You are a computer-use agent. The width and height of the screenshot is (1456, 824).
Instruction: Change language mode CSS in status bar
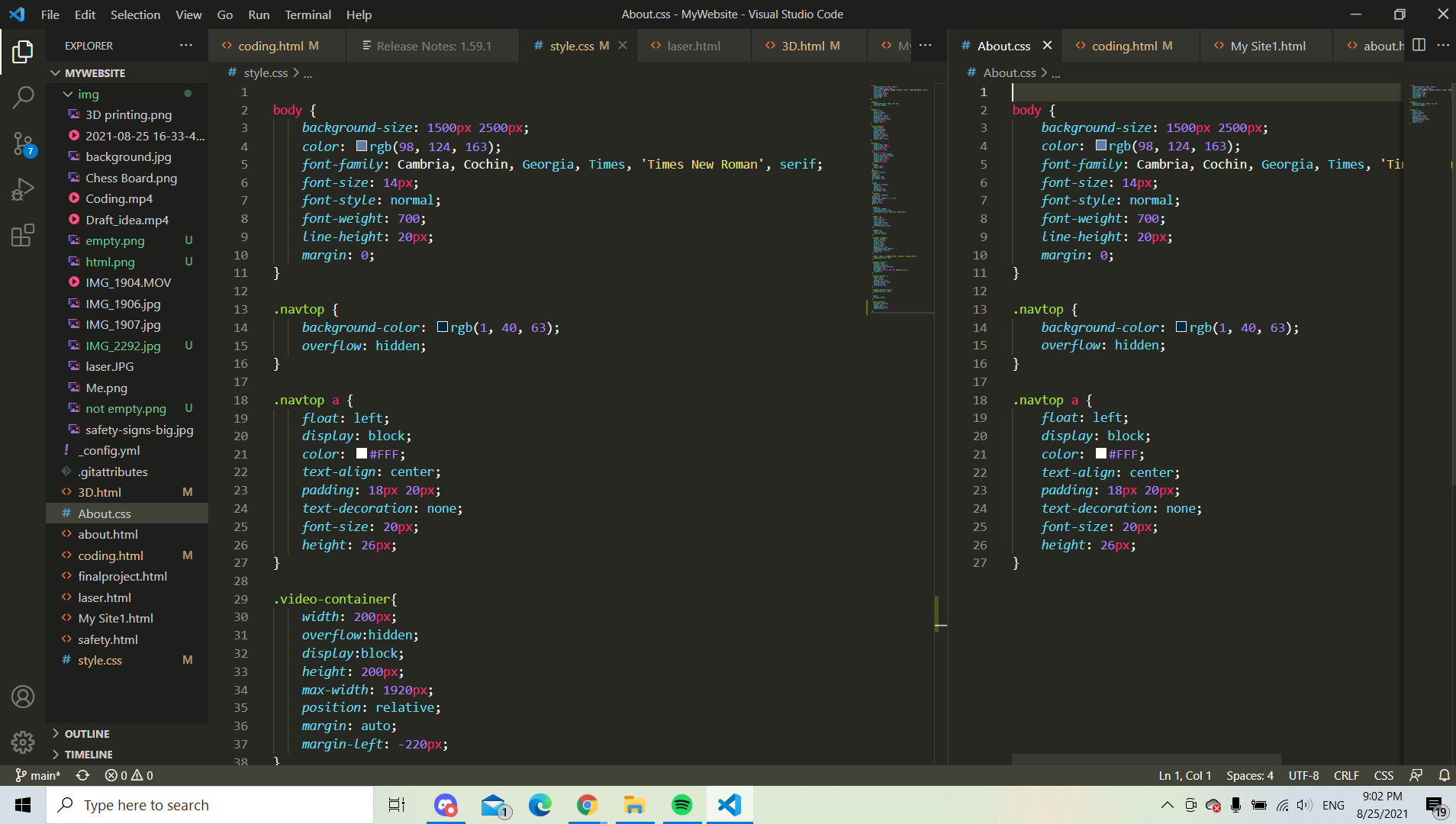[1384, 775]
